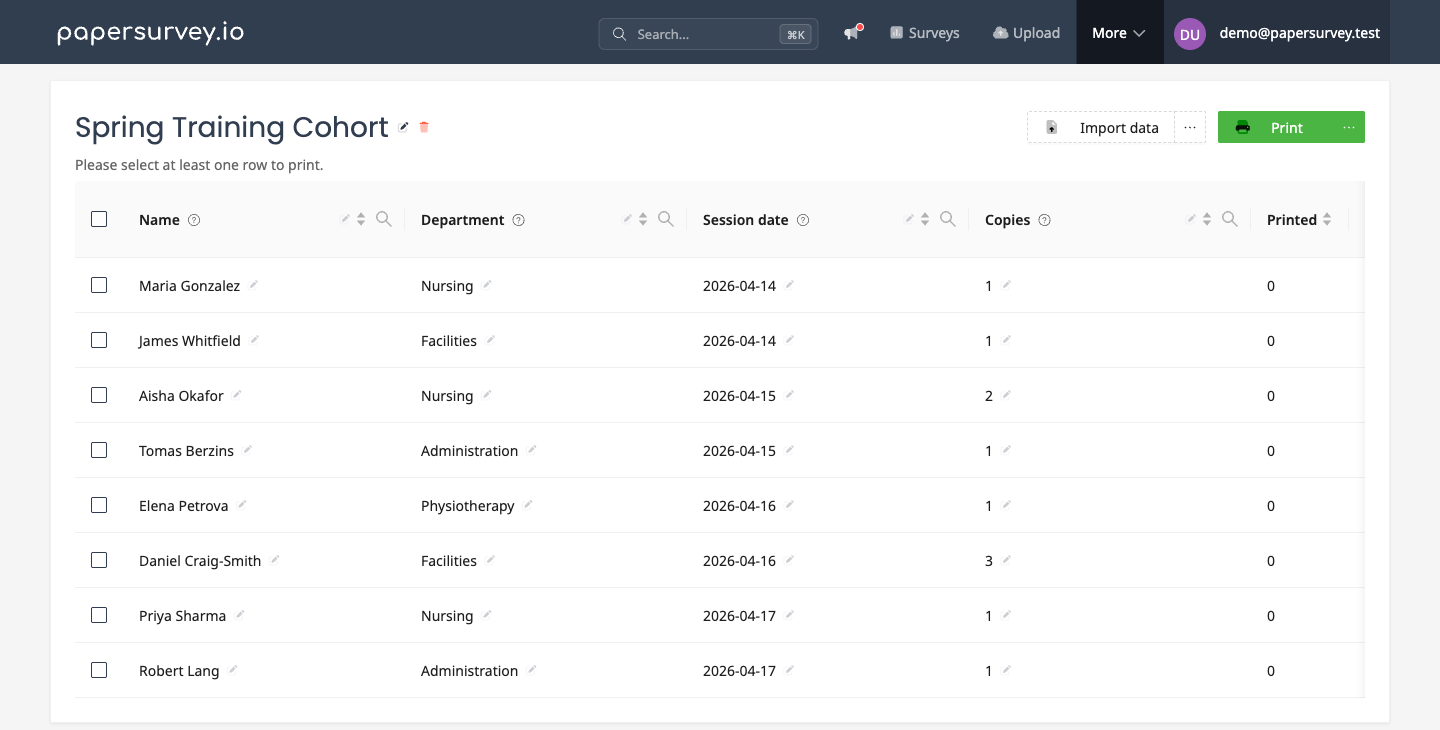
Task: Select the Priya Sharma row checkbox
Action: (99, 615)
